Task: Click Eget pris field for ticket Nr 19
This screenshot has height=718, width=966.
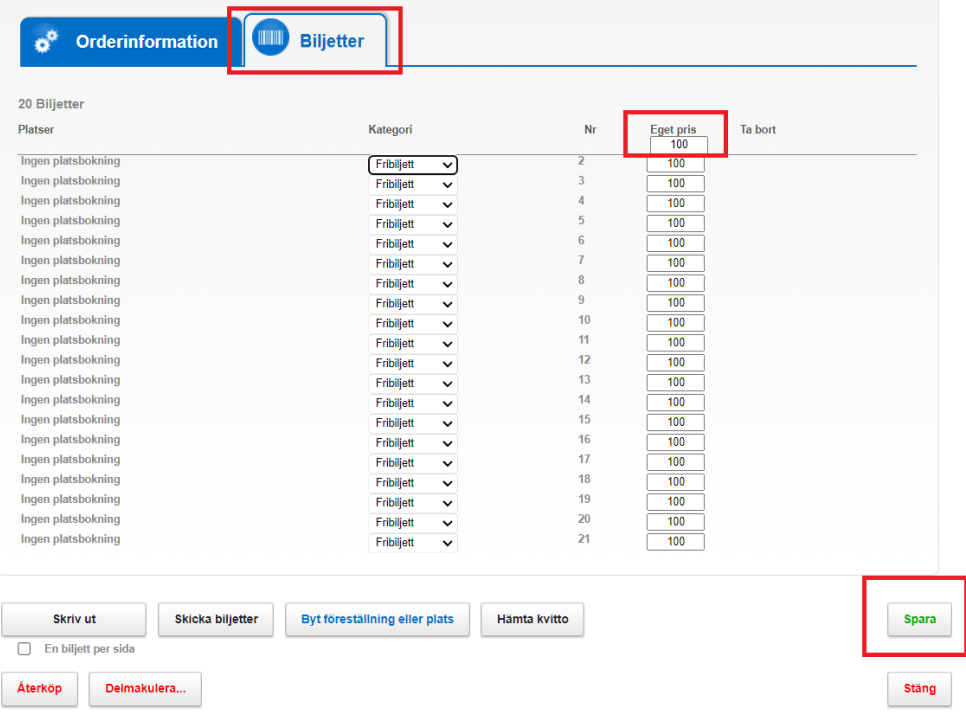Action: coord(676,501)
